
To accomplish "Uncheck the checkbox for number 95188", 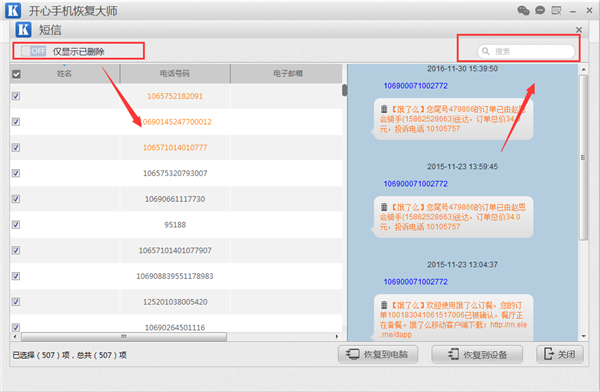I will click(x=16, y=225).
